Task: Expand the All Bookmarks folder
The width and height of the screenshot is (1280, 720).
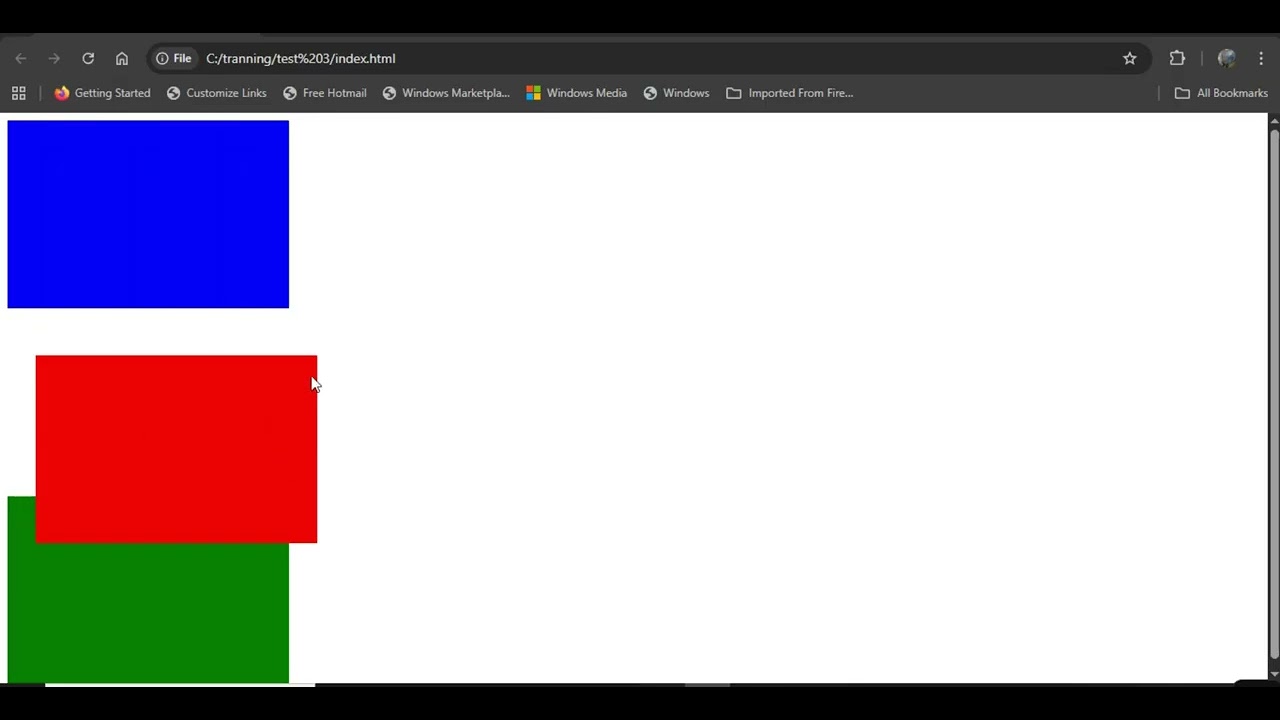Action: 1221,93
